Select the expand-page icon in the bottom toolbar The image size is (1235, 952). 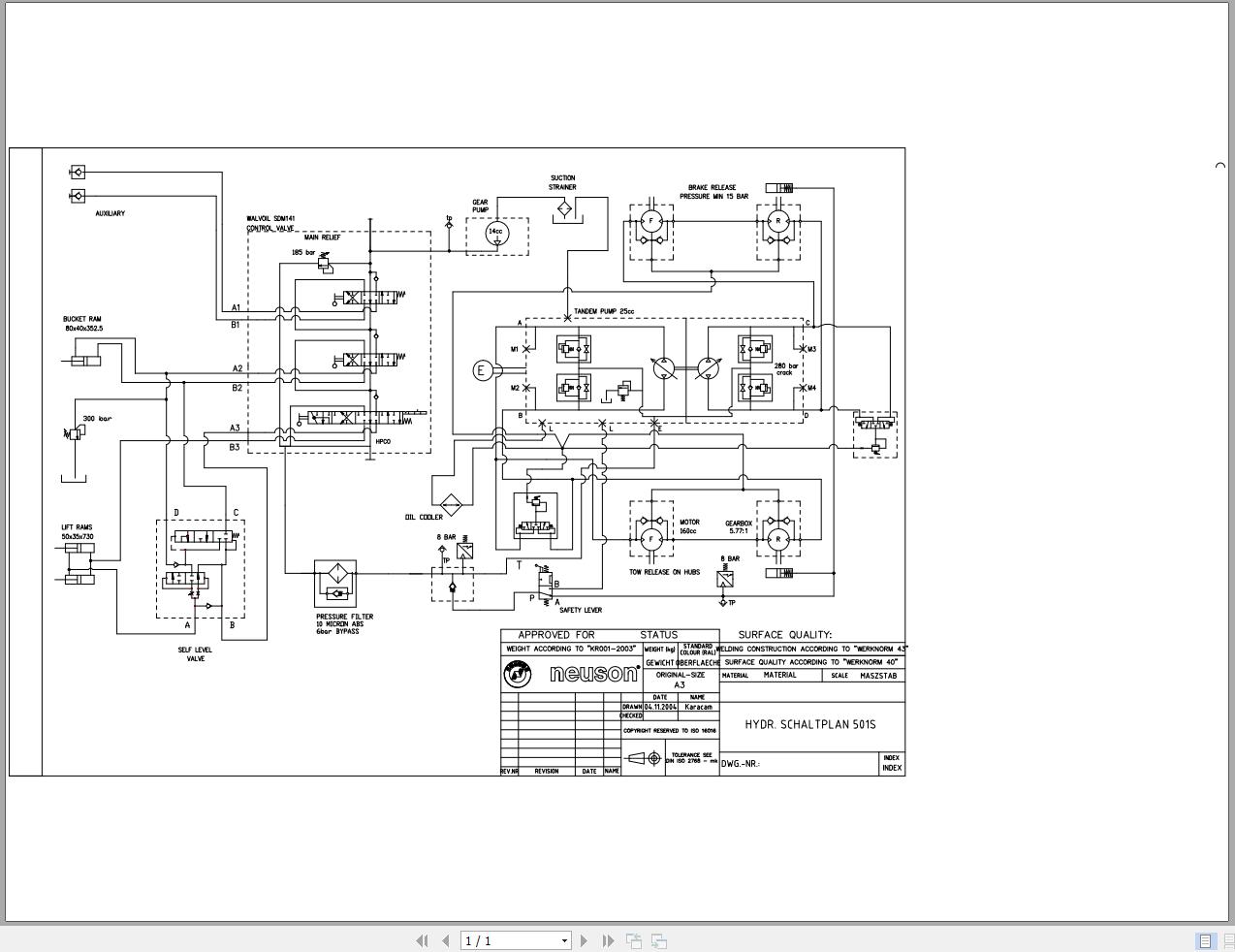click(x=659, y=940)
